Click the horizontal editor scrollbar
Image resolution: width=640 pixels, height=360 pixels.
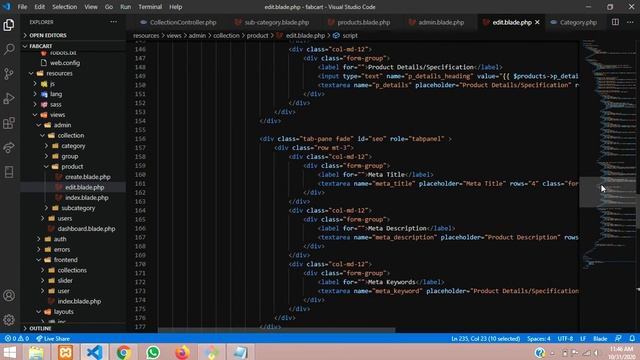(276, 330)
